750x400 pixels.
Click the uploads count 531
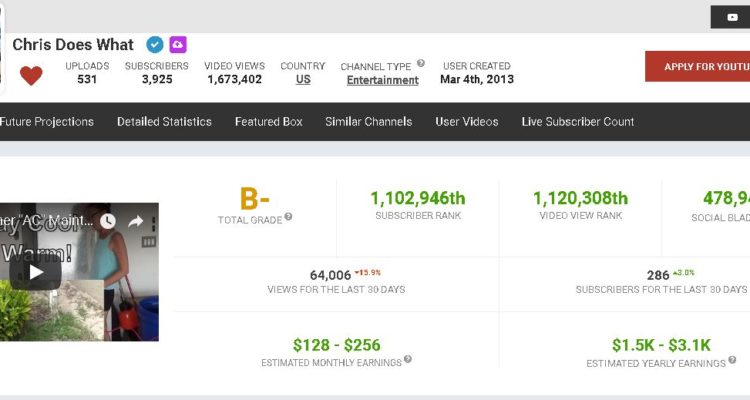87,79
